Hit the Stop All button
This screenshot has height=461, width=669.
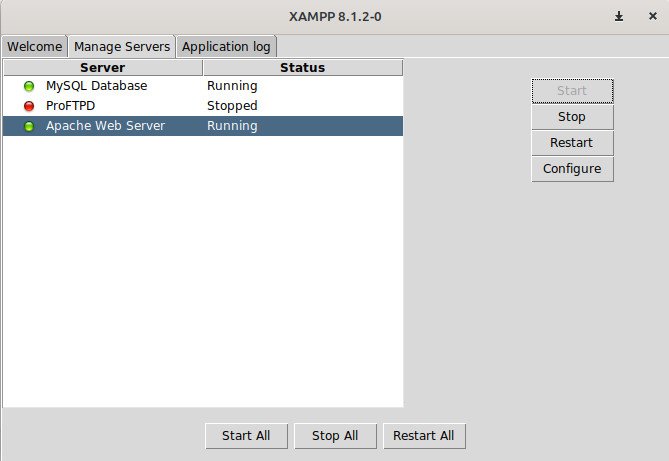(334, 436)
